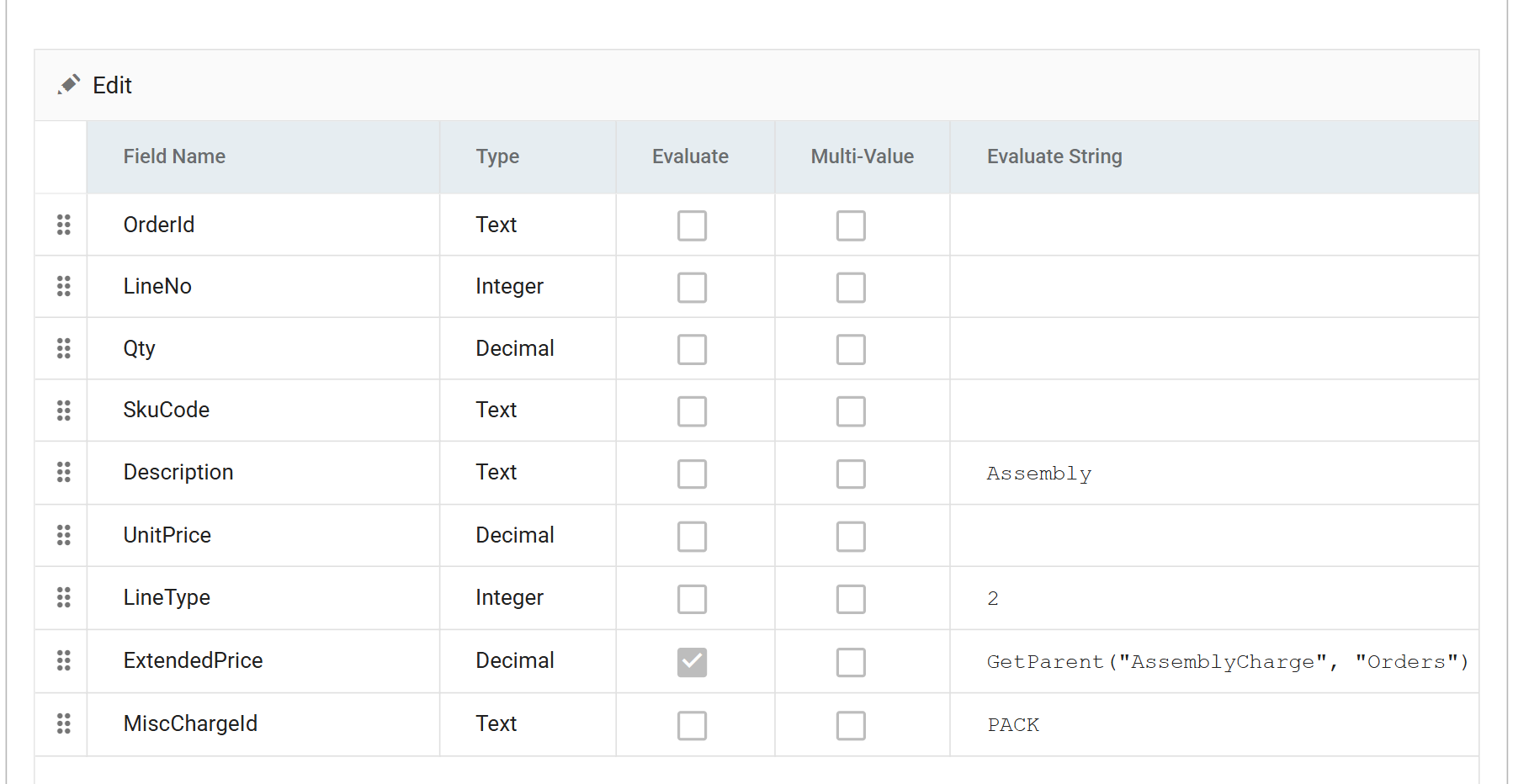
Task: Tick Multi-Value for MiscChargeId
Action: click(851, 725)
